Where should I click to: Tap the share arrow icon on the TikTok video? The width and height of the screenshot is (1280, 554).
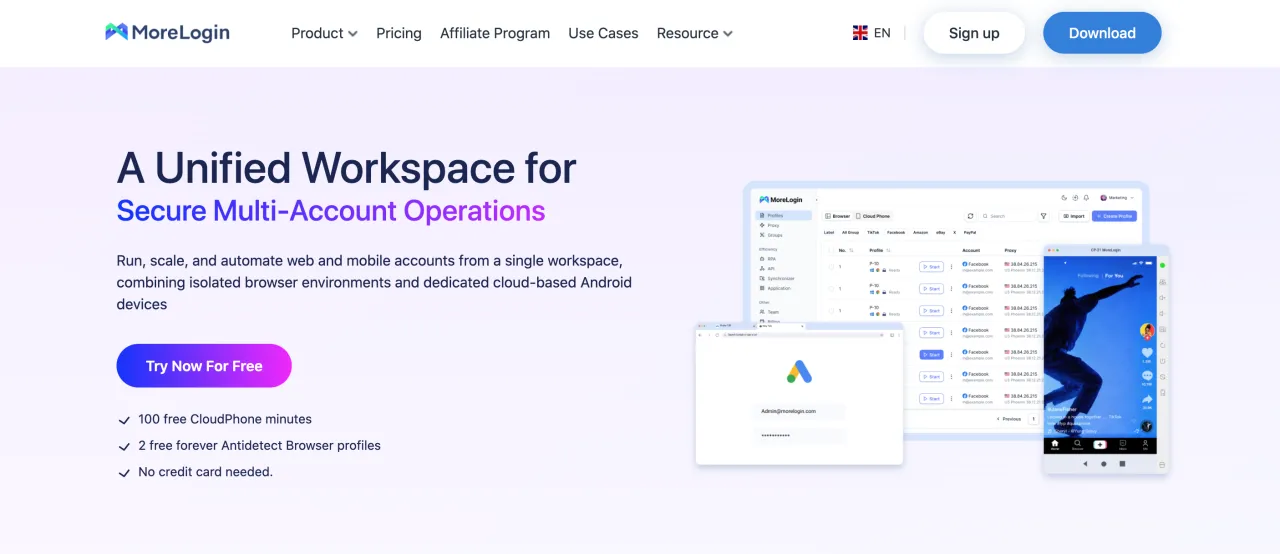(1147, 399)
